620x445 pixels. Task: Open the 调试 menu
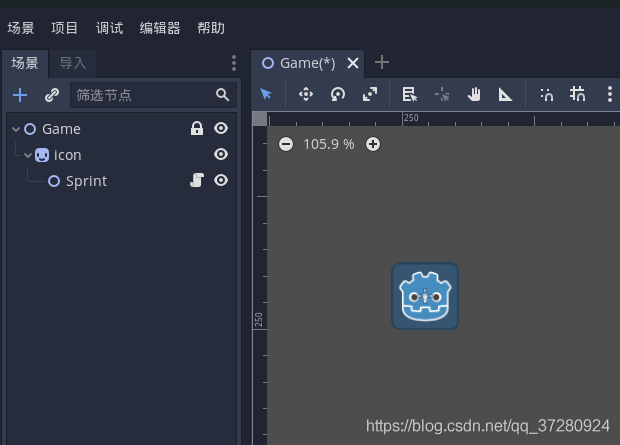click(x=110, y=28)
